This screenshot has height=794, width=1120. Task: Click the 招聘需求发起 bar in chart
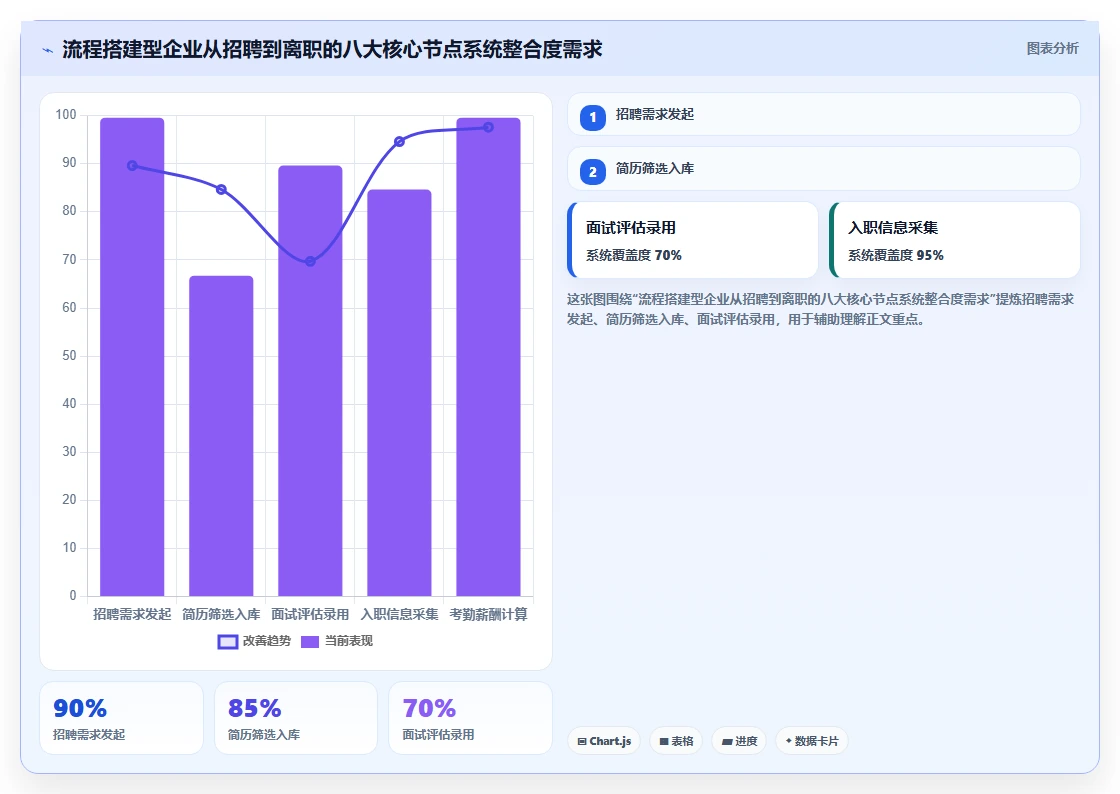132,357
